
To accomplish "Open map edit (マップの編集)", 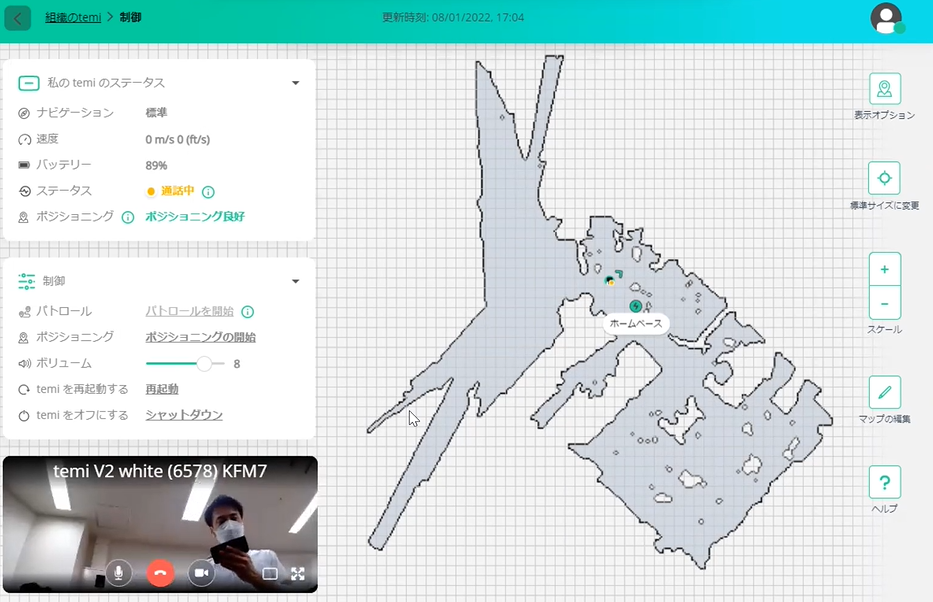I will 884,392.
